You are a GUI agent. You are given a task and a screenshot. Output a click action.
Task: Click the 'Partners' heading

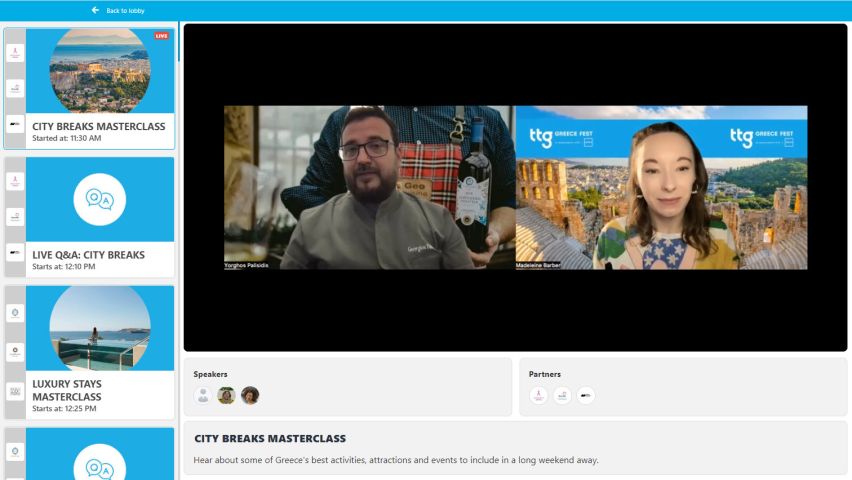coord(544,374)
